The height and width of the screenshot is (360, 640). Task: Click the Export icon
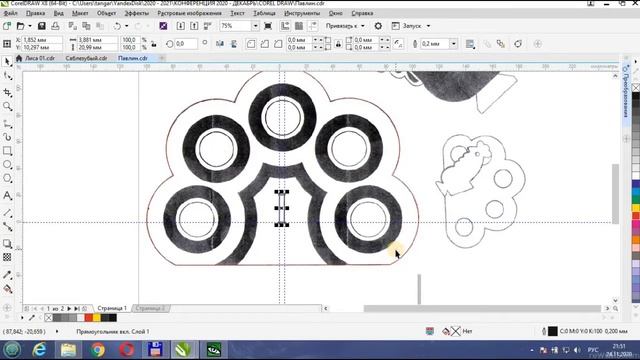194,26
